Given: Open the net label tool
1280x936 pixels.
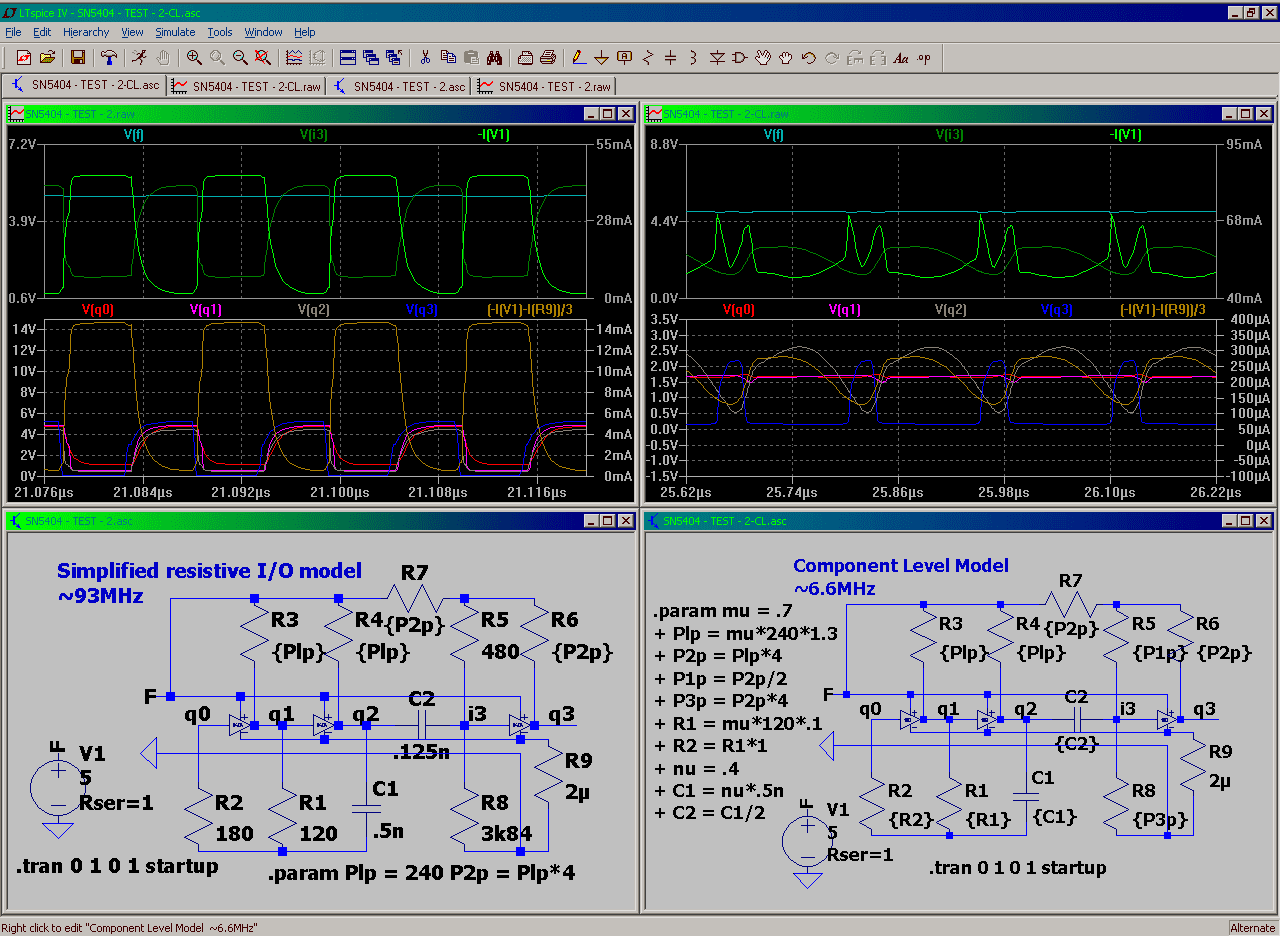Looking at the screenshot, I should (624, 57).
